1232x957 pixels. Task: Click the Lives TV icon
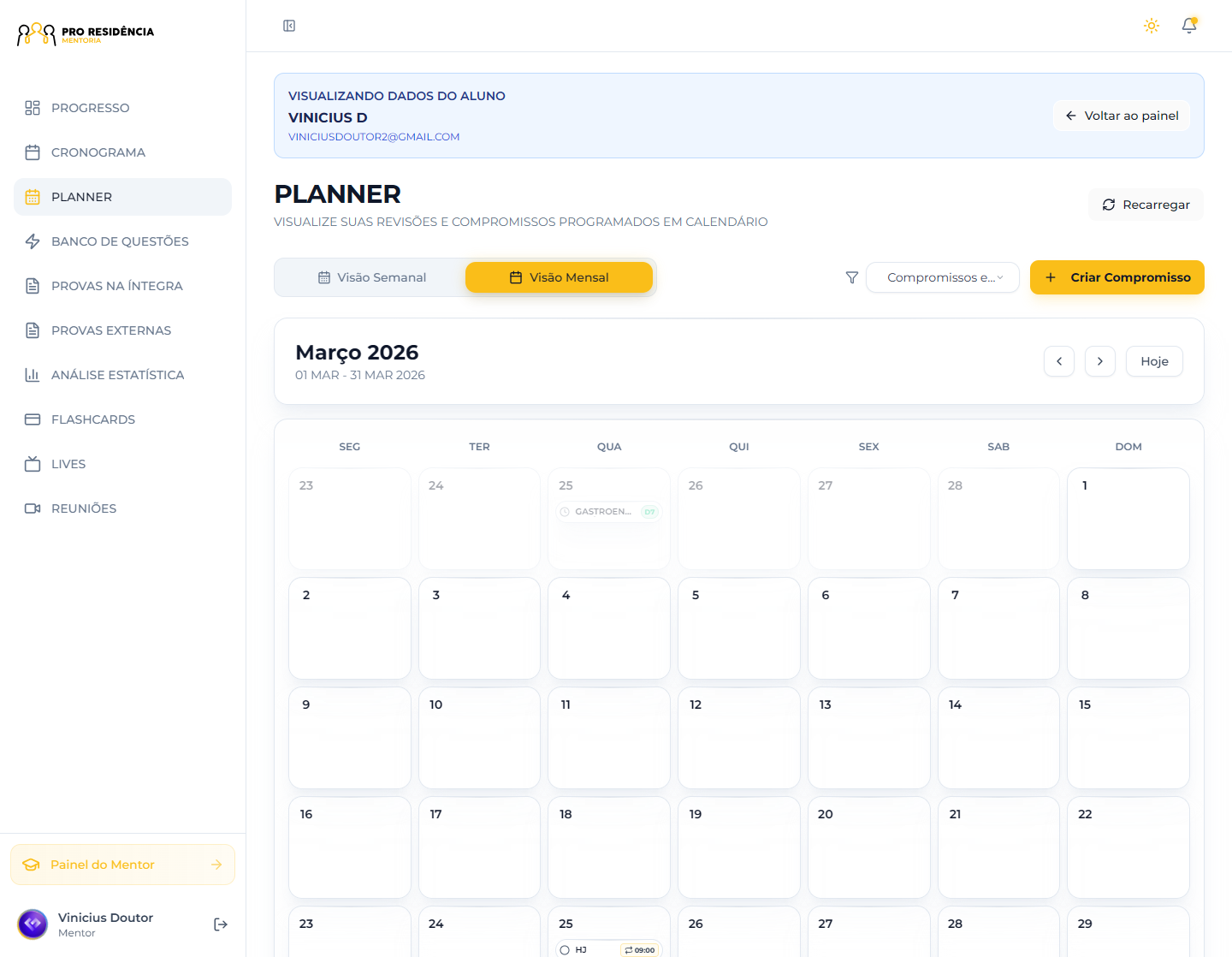tap(33, 464)
